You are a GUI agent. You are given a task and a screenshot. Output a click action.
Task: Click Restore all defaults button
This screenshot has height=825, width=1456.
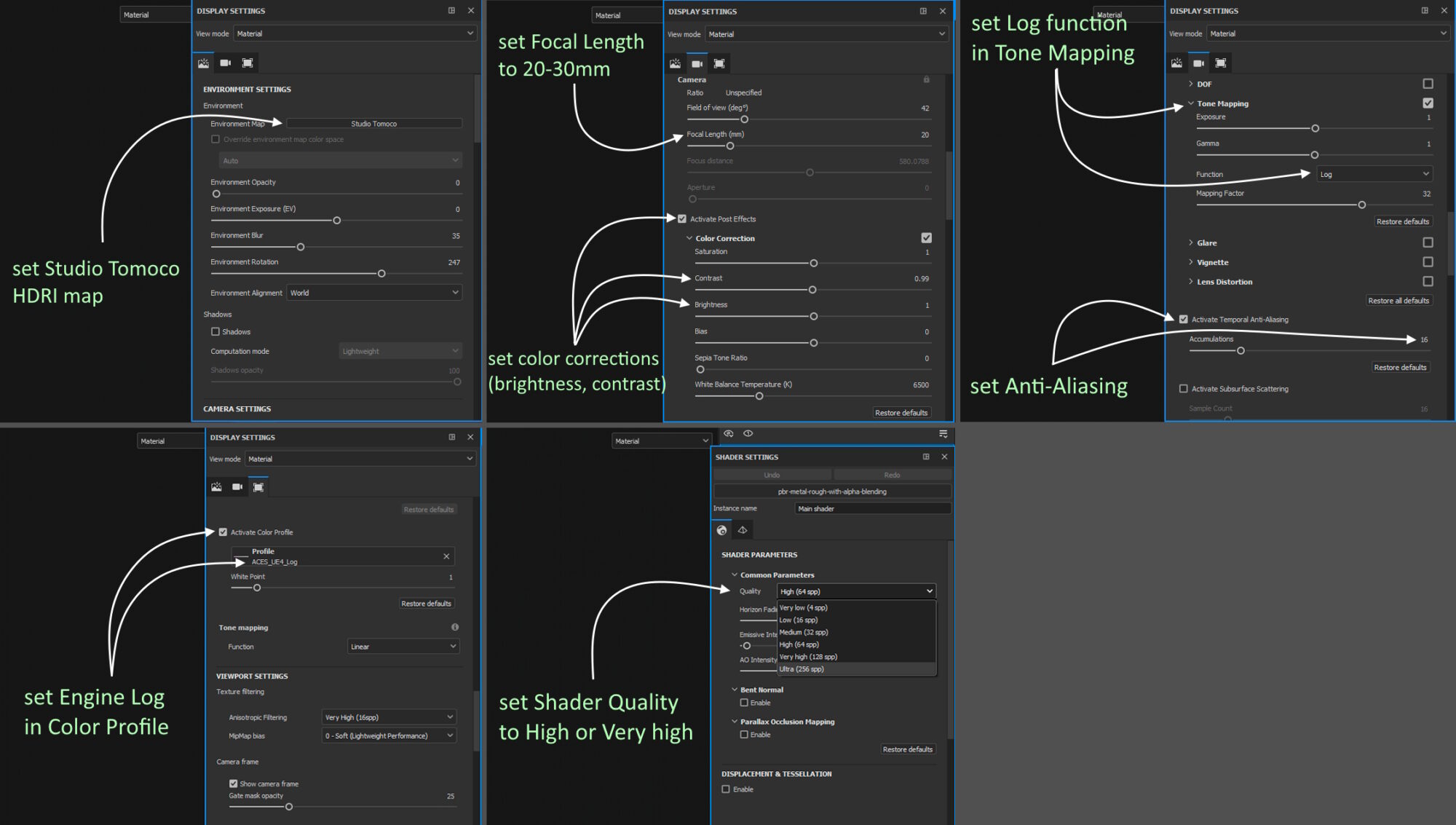coord(1398,300)
